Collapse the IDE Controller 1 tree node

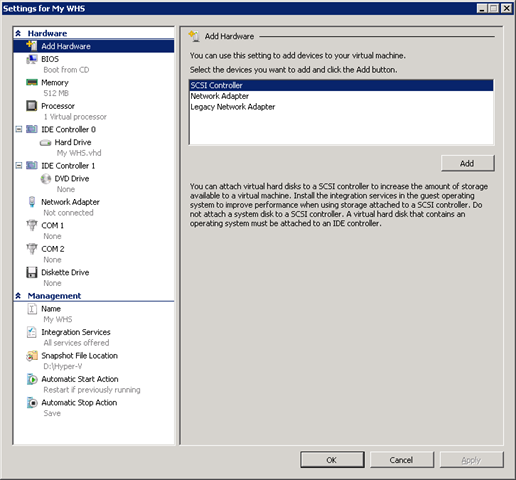coord(19,166)
